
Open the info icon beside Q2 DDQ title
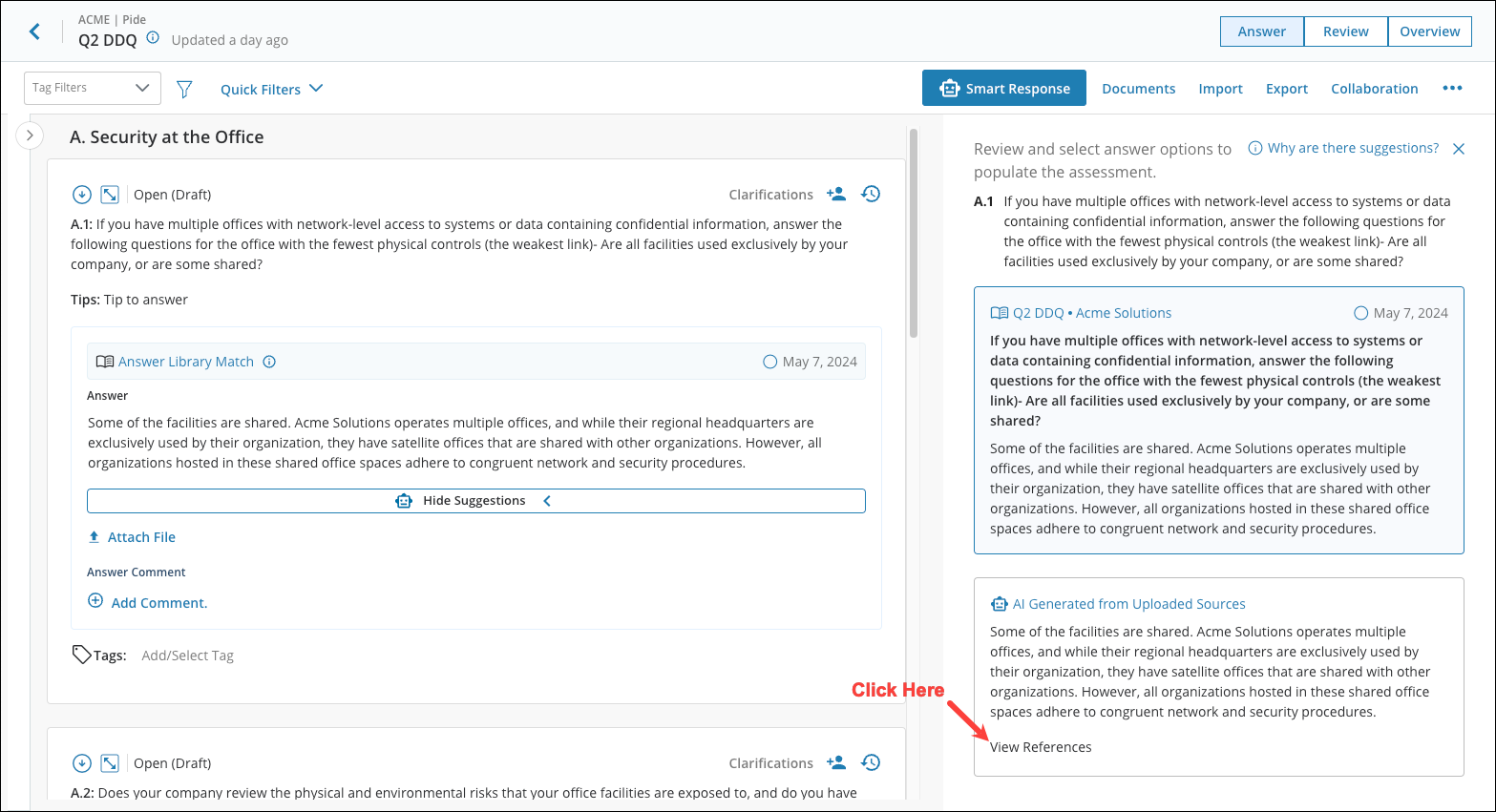point(153,38)
